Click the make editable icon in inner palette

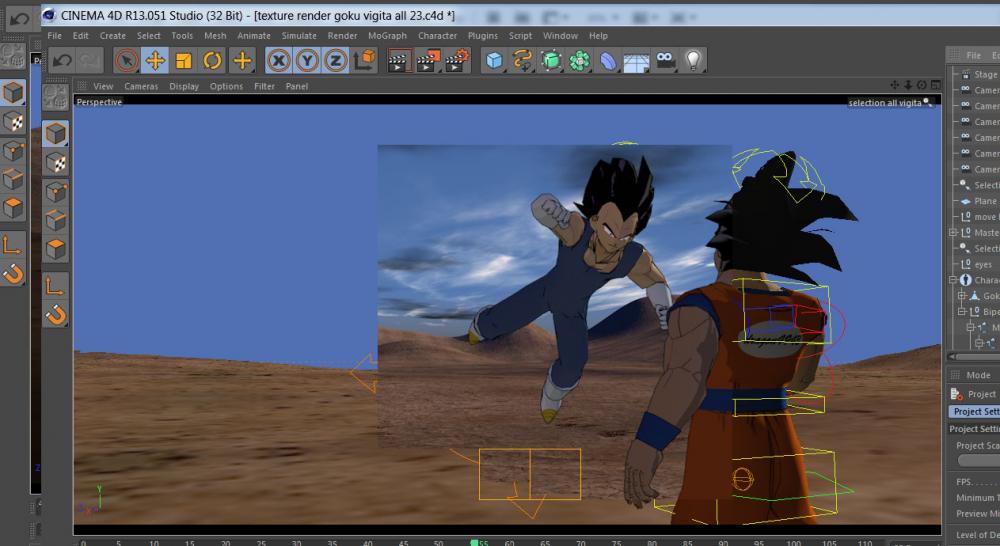tap(55, 97)
